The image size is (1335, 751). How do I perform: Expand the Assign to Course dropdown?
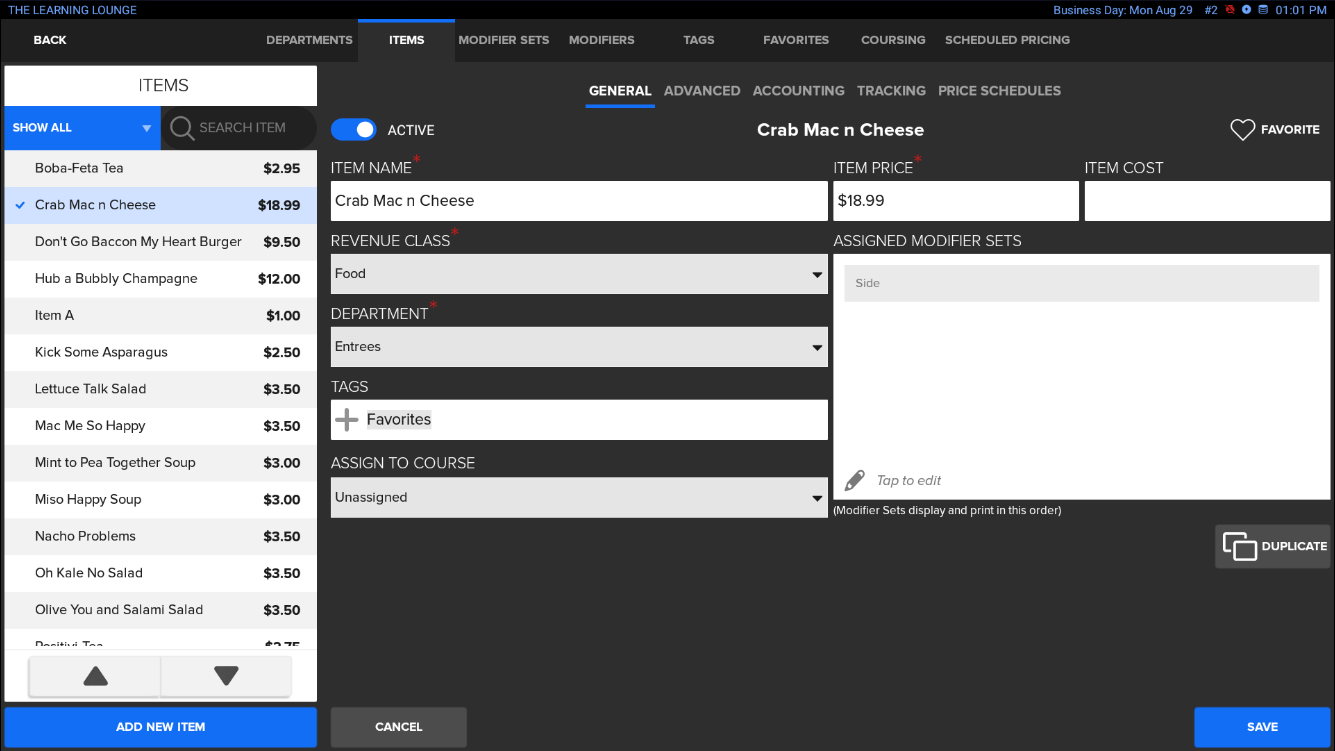point(578,498)
